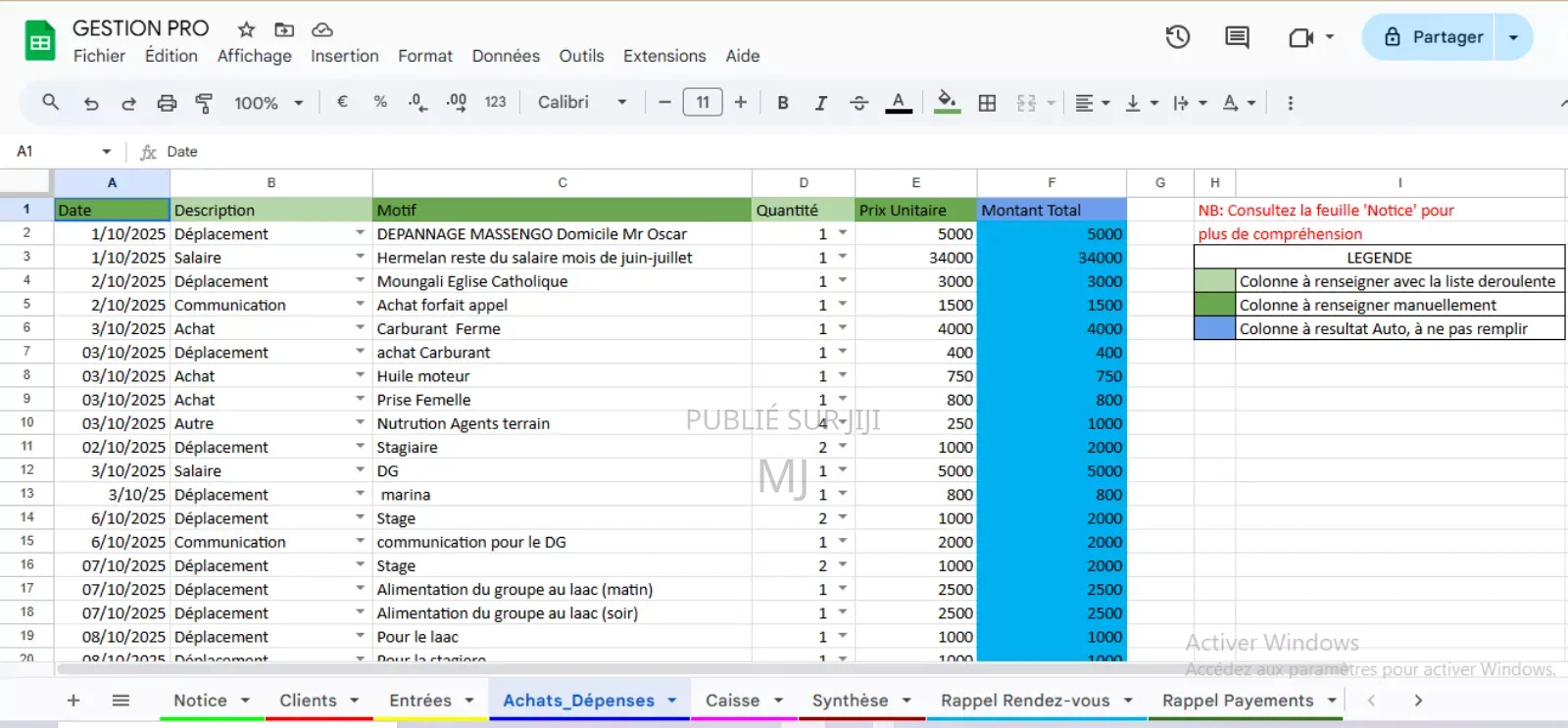Star the GESTION PRO document
1568x728 pixels.
tap(246, 29)
